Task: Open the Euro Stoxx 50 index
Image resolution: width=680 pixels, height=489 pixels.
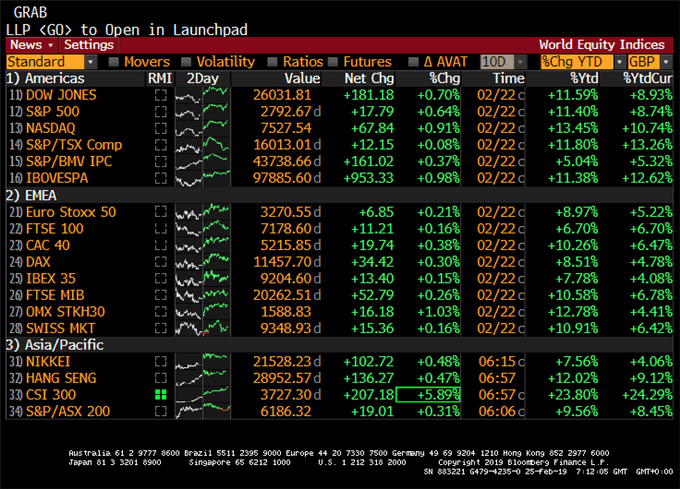Action: (x=71, y=212)
